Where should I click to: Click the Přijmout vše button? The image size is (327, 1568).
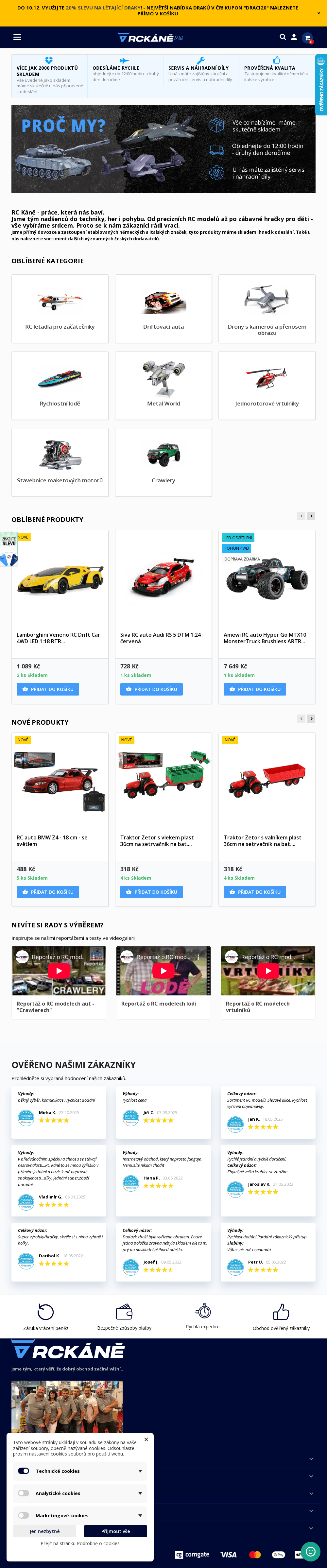coord(116,1531)
